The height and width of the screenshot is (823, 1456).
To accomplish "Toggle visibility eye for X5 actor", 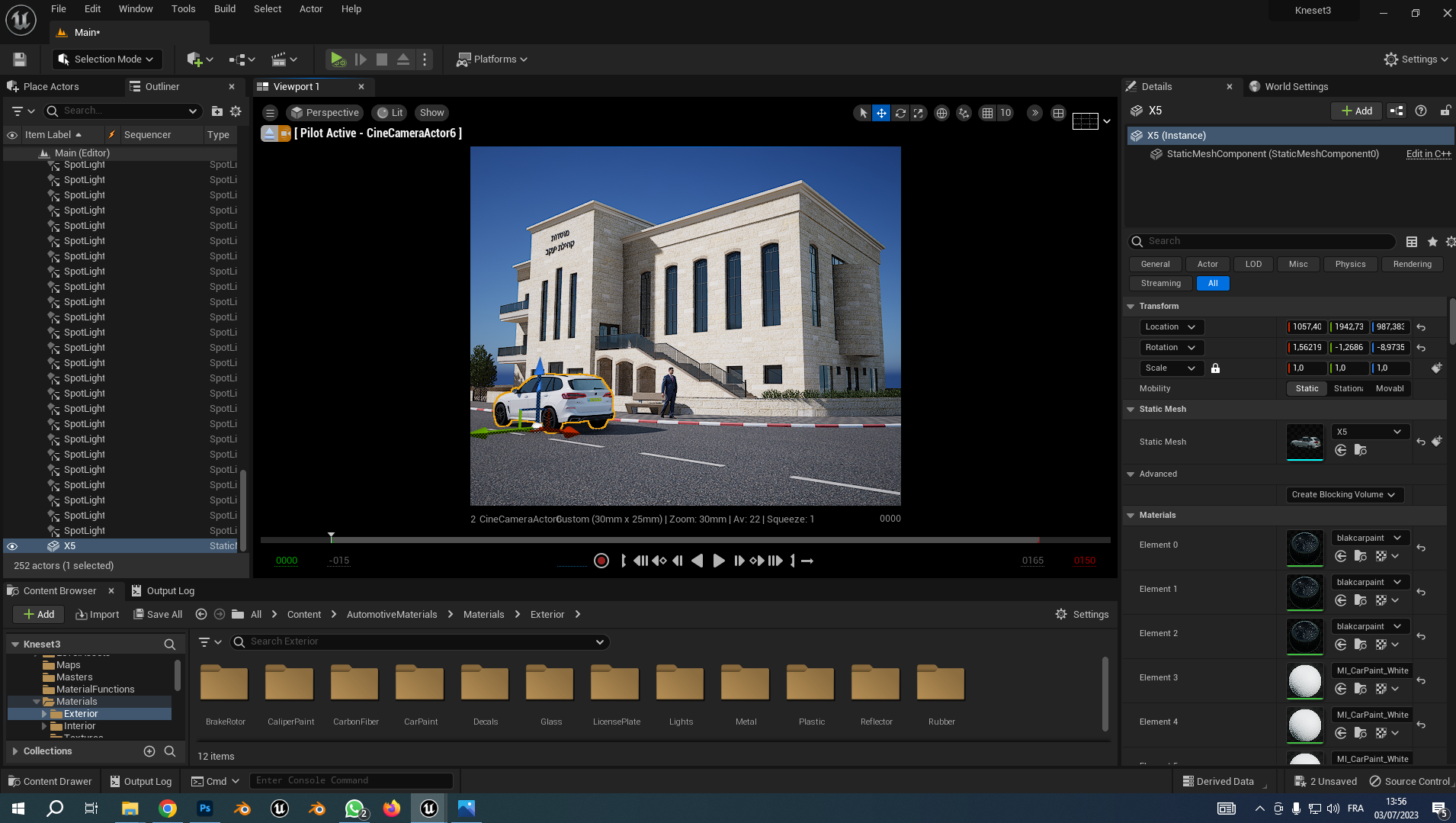I will pos(12,546).
